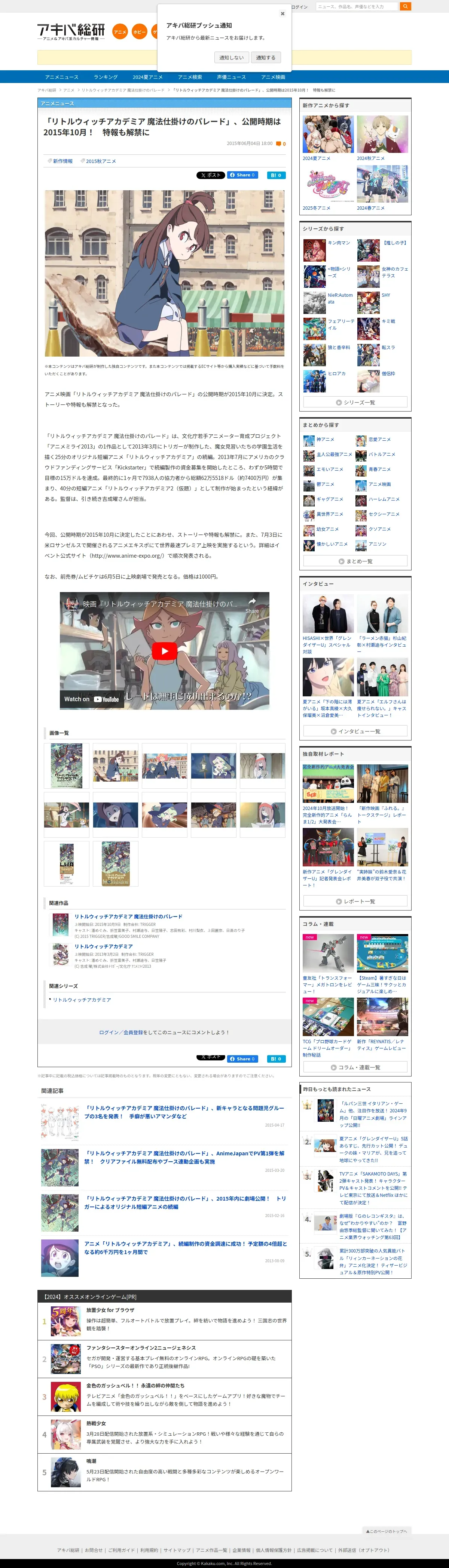This screenshot has width=449, height=1568.
Task: Open the 声優ニュース nav tab
Action: pyautogui.click(x=232, y=77)
